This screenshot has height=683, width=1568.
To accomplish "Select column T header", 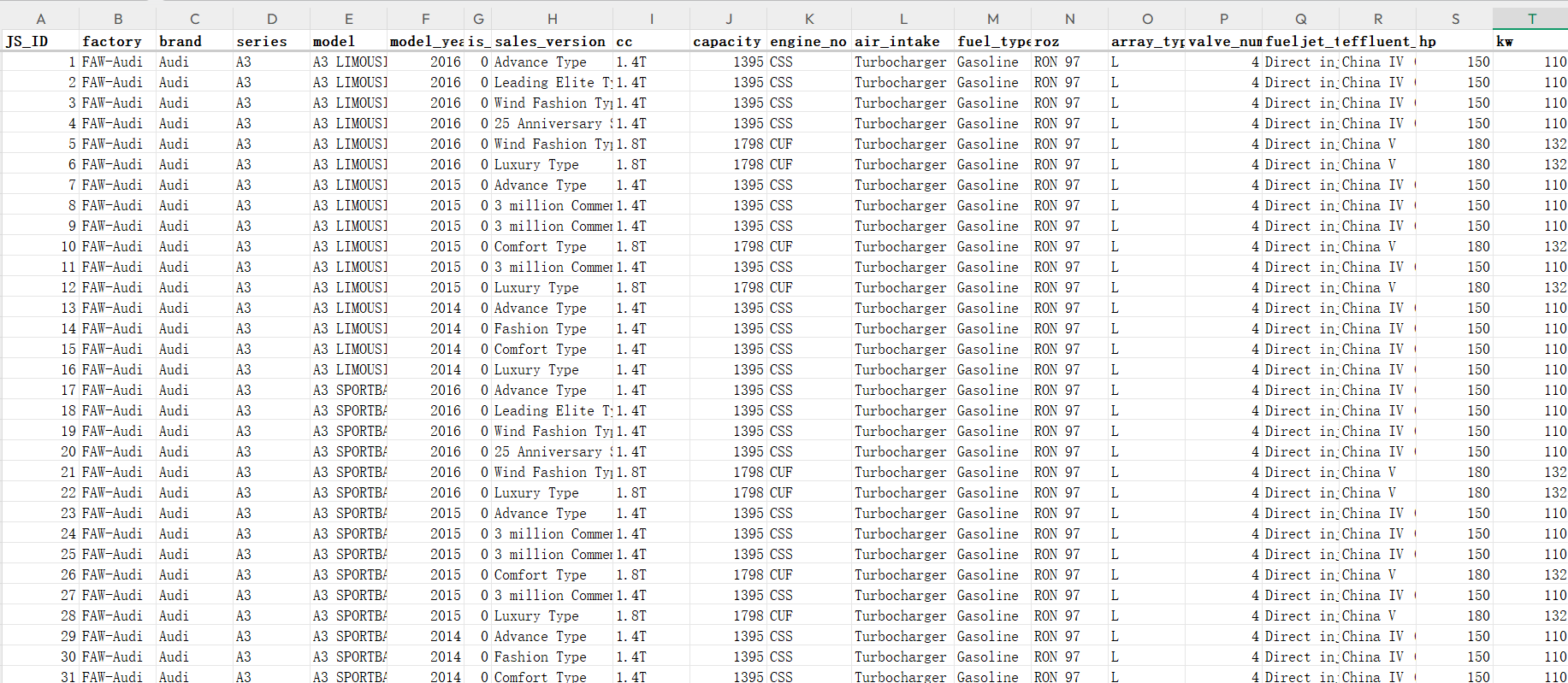I will tap(1530, 18).
